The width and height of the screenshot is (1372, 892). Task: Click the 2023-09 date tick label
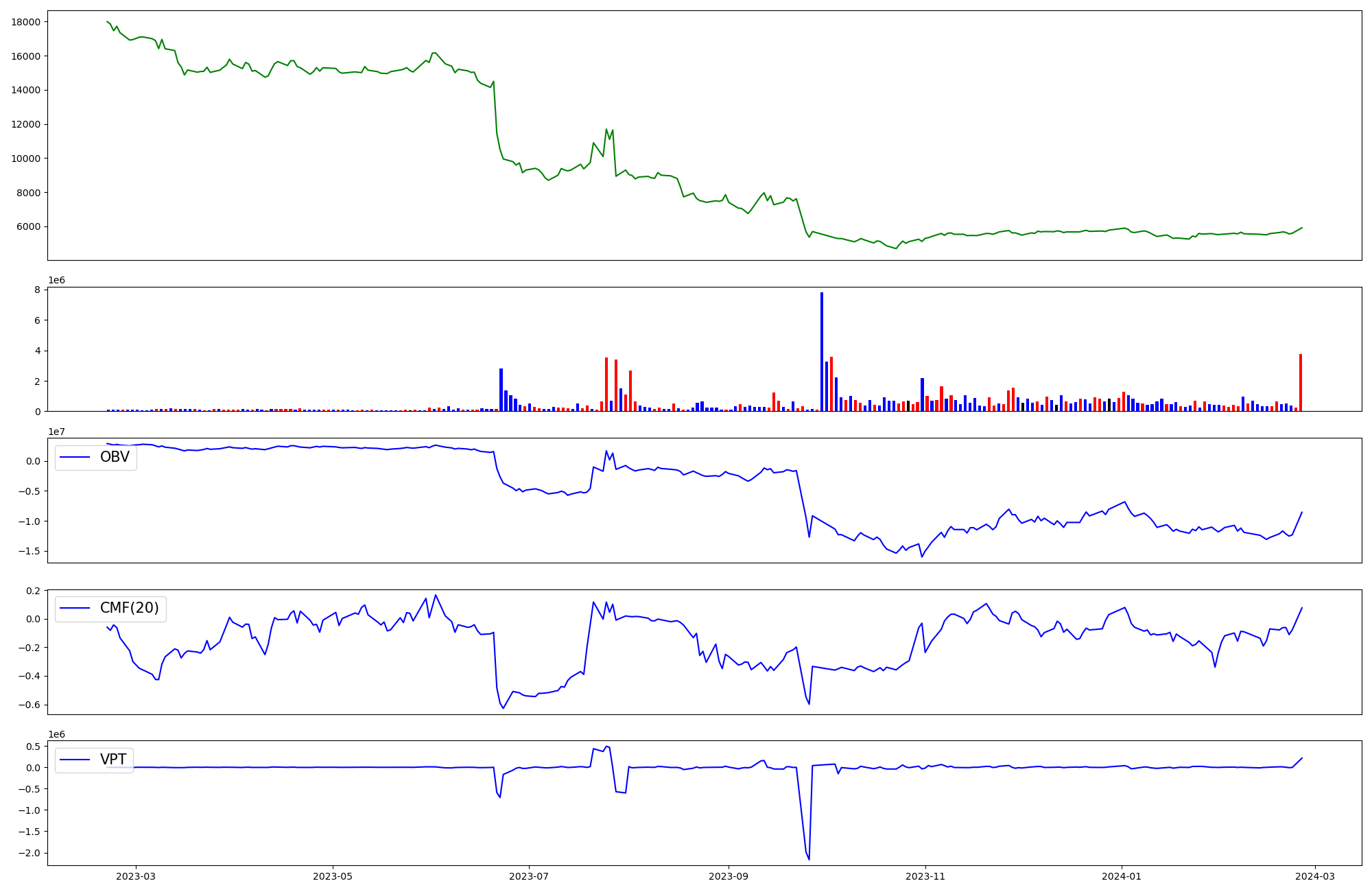[x=728, y=876]
